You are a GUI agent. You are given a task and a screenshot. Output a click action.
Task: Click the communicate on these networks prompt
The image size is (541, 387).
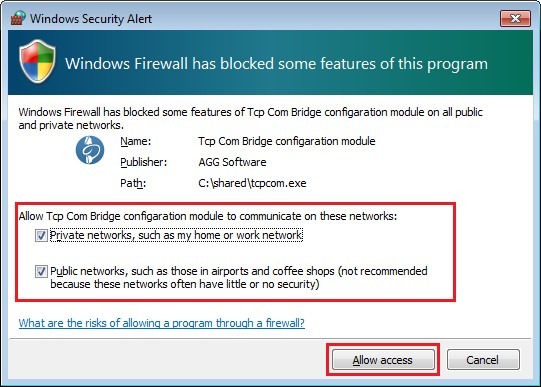coord(208,216)
